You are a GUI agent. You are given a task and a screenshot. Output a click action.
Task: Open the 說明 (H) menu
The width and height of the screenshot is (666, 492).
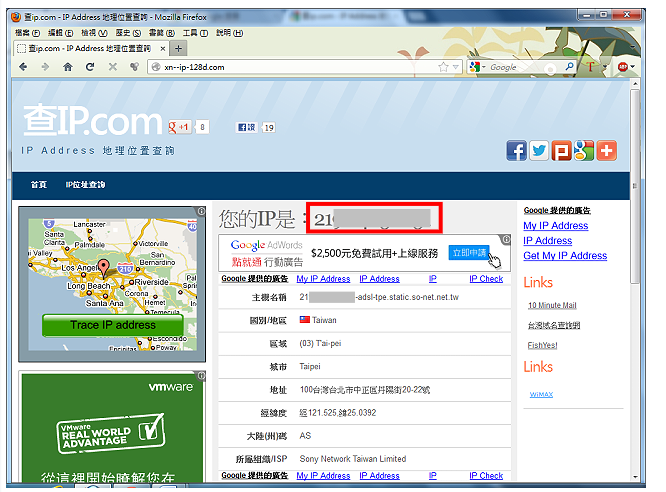229,33
